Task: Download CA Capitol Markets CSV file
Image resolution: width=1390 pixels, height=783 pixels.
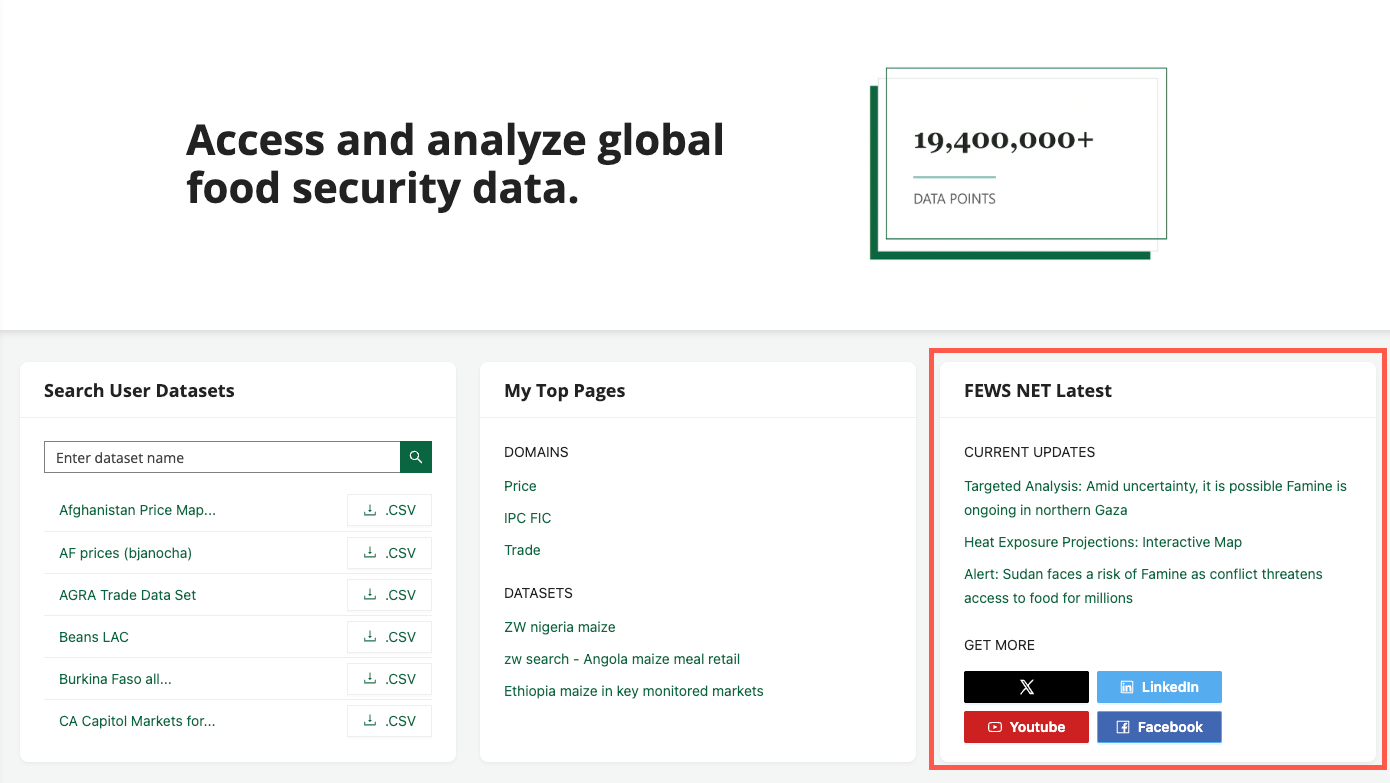Action: [x=389, y=720]
